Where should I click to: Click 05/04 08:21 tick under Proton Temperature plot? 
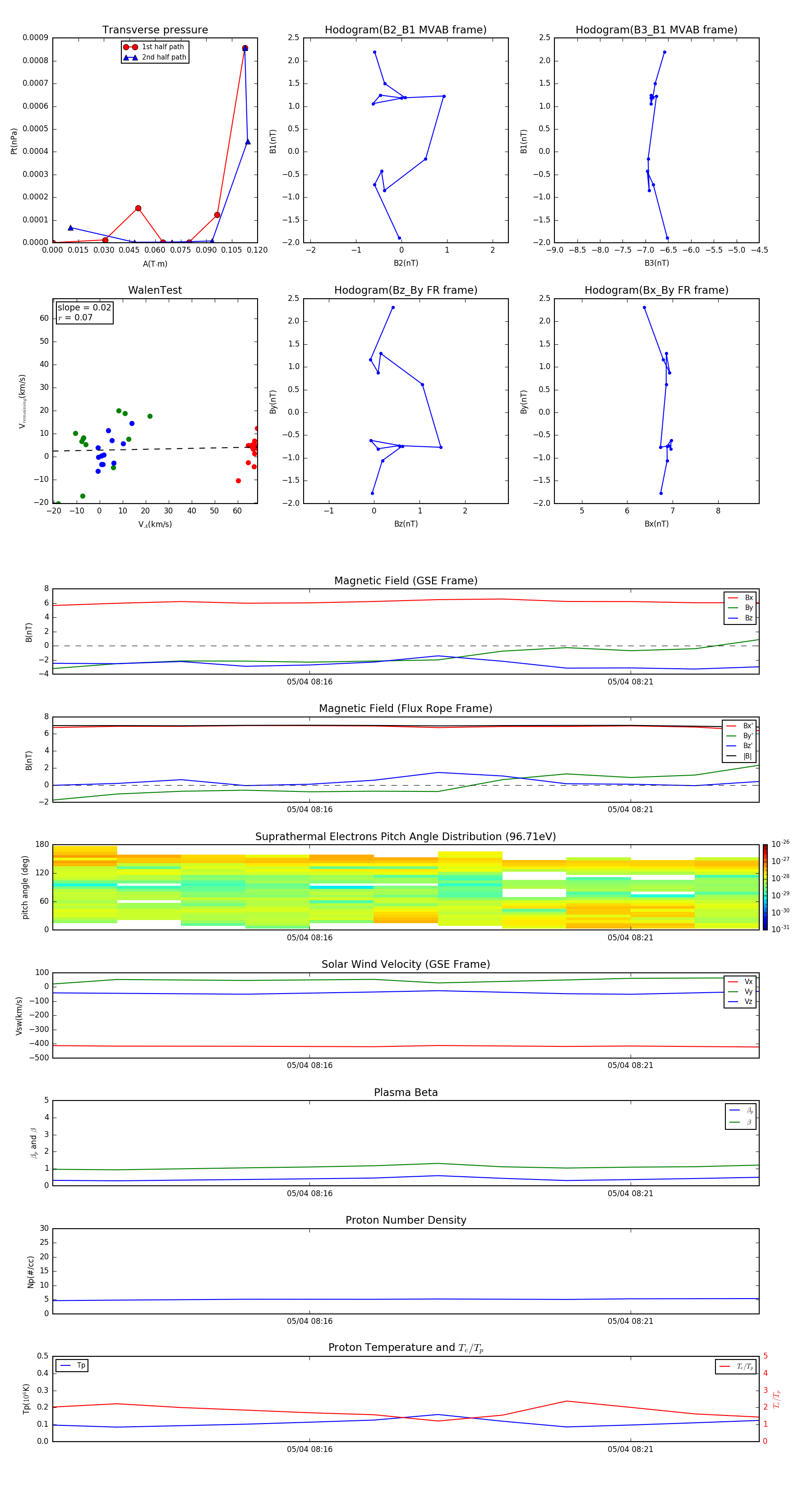630,1449
